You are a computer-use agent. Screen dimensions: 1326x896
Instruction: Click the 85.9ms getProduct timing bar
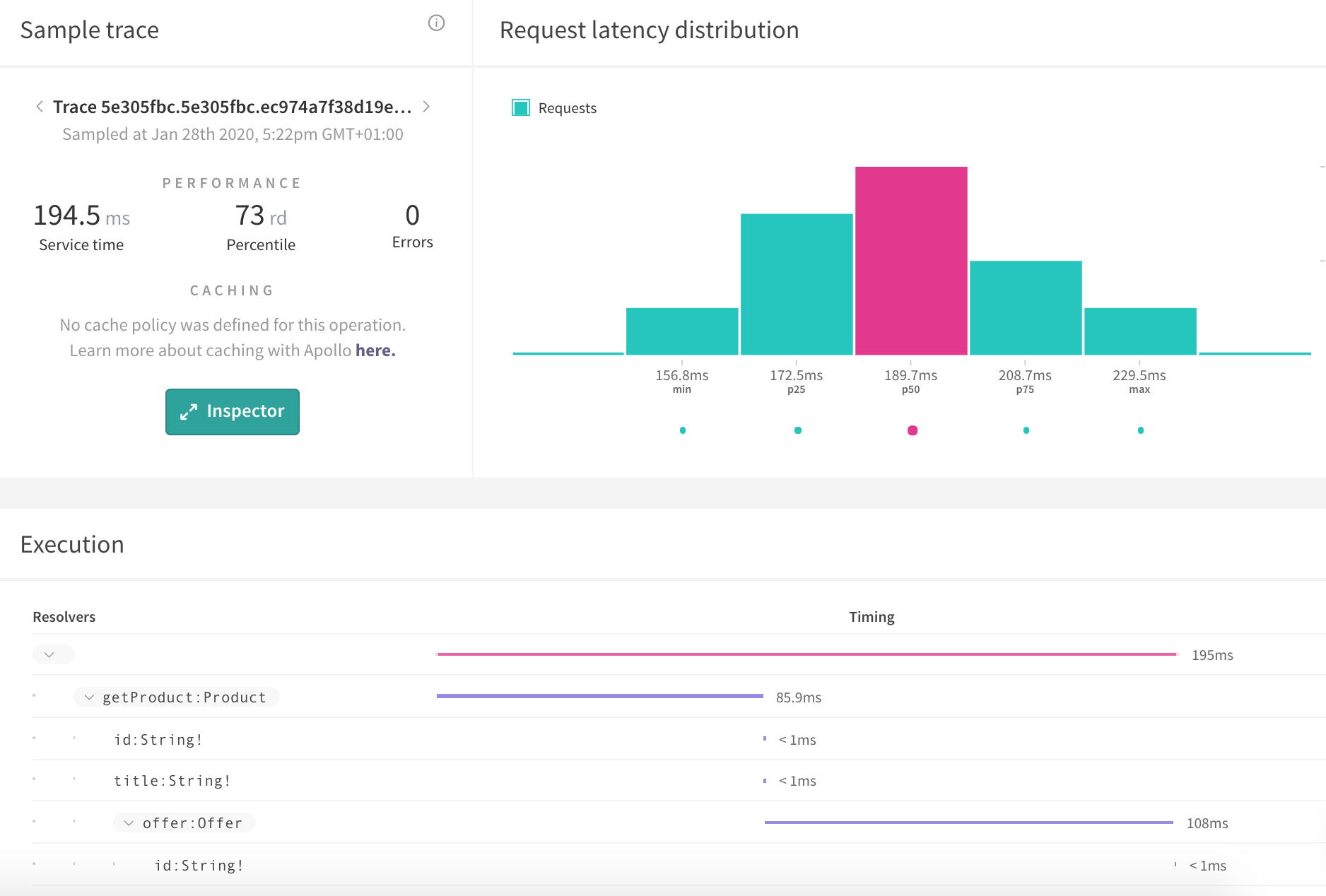600,696
